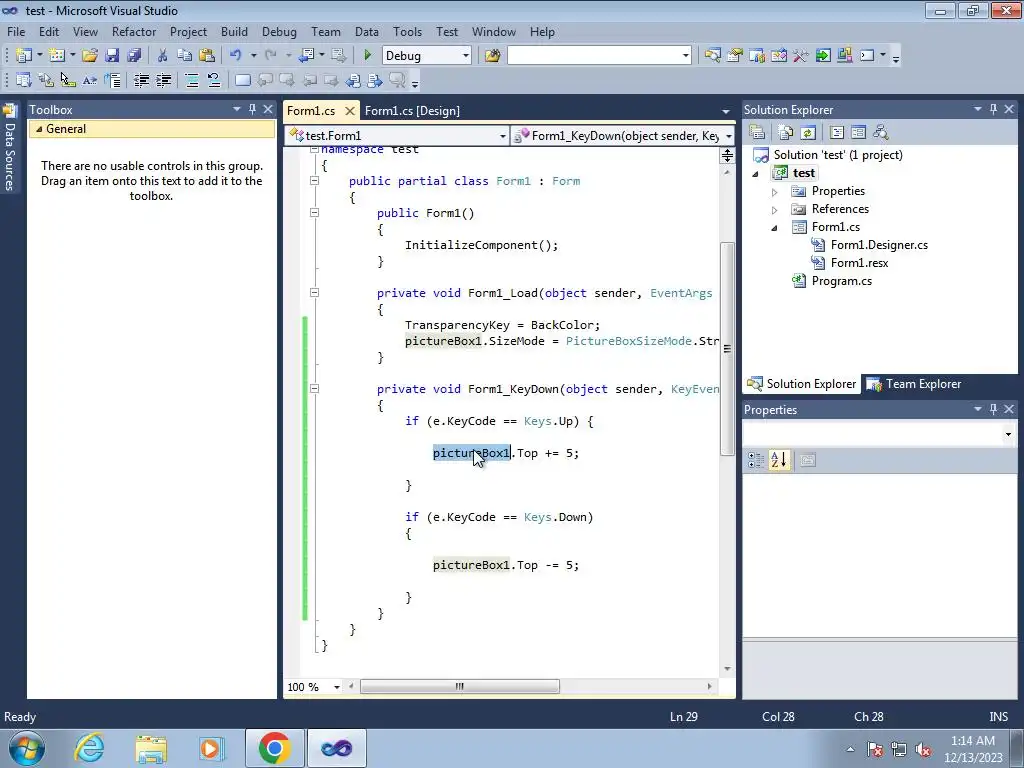The height and width of the screenshot is (768, 1024).
Task: Click the Increase Indent icon
Action: (163, 80)
